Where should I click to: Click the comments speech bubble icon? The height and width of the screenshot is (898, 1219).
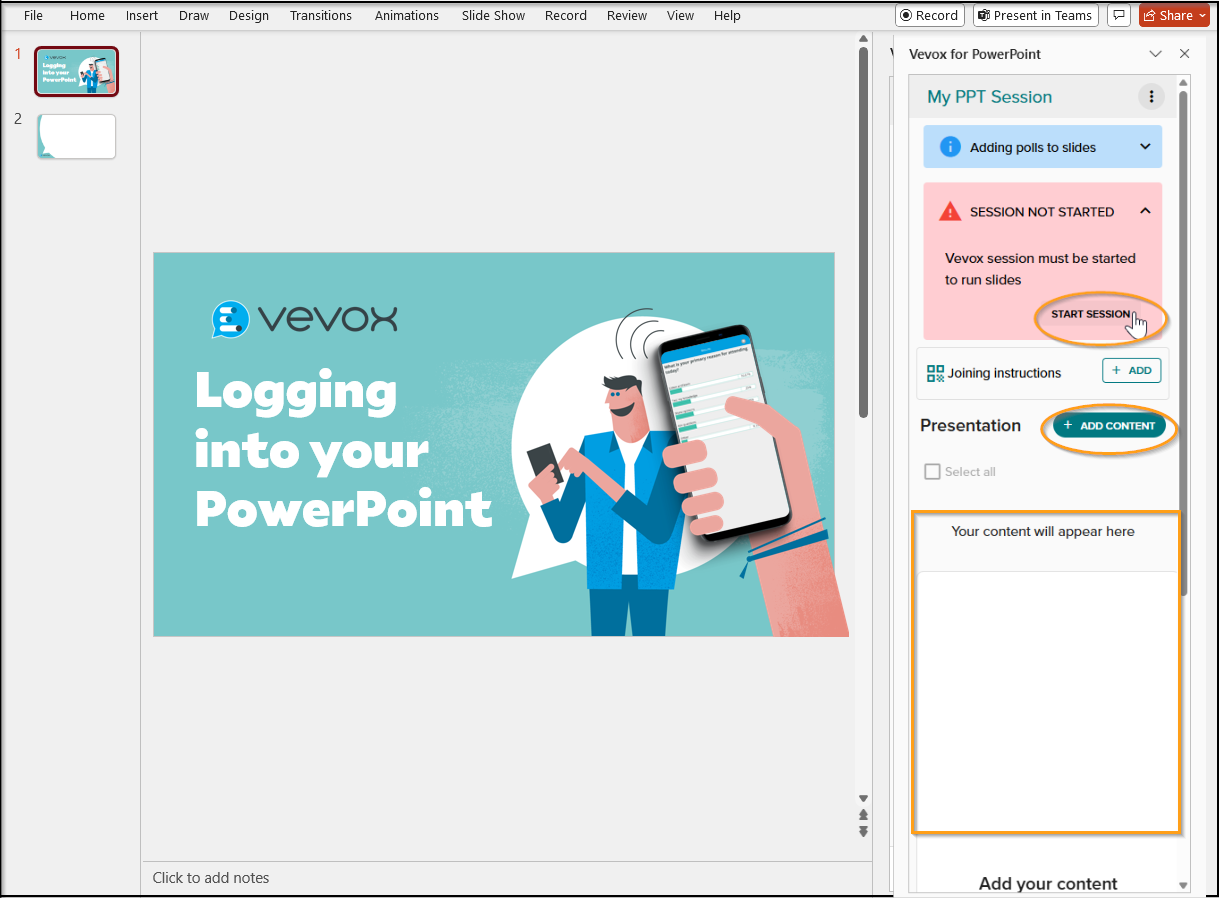(1119, 15)
